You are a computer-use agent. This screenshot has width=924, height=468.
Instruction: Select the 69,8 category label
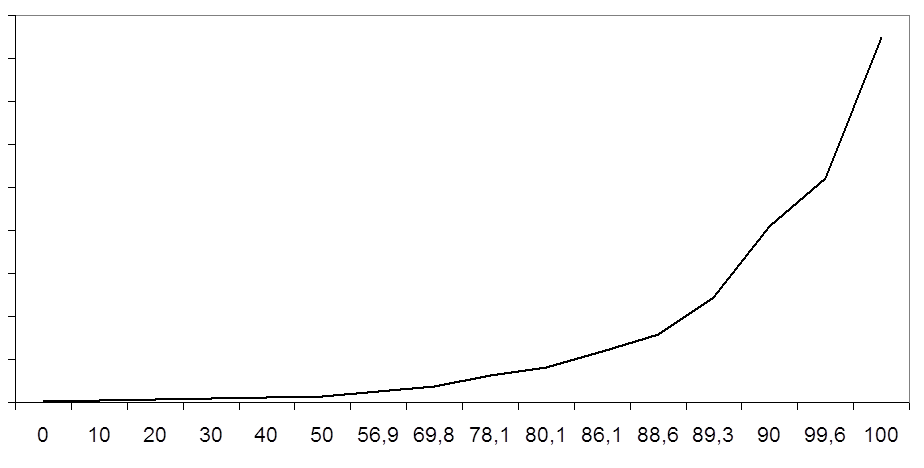tap(434, 435)
